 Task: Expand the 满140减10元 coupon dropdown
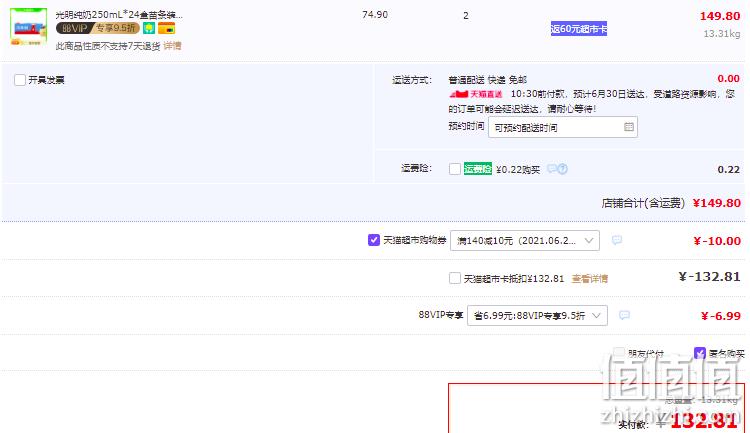coord(525,240)
